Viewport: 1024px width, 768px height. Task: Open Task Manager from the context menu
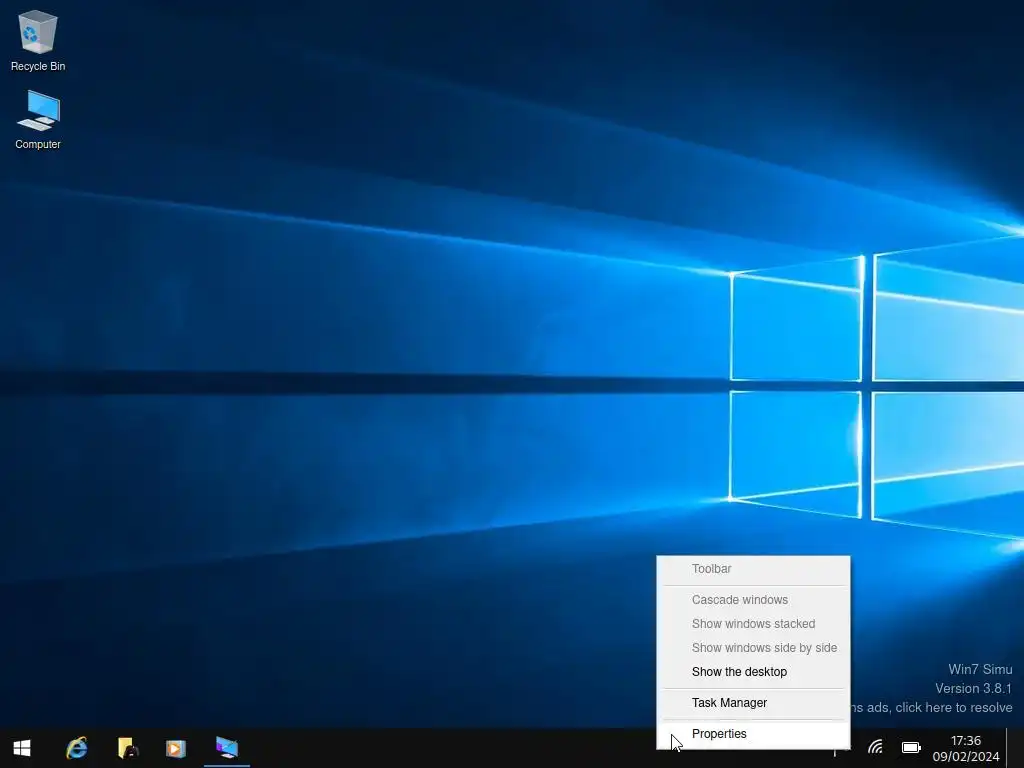click(753, 703)
